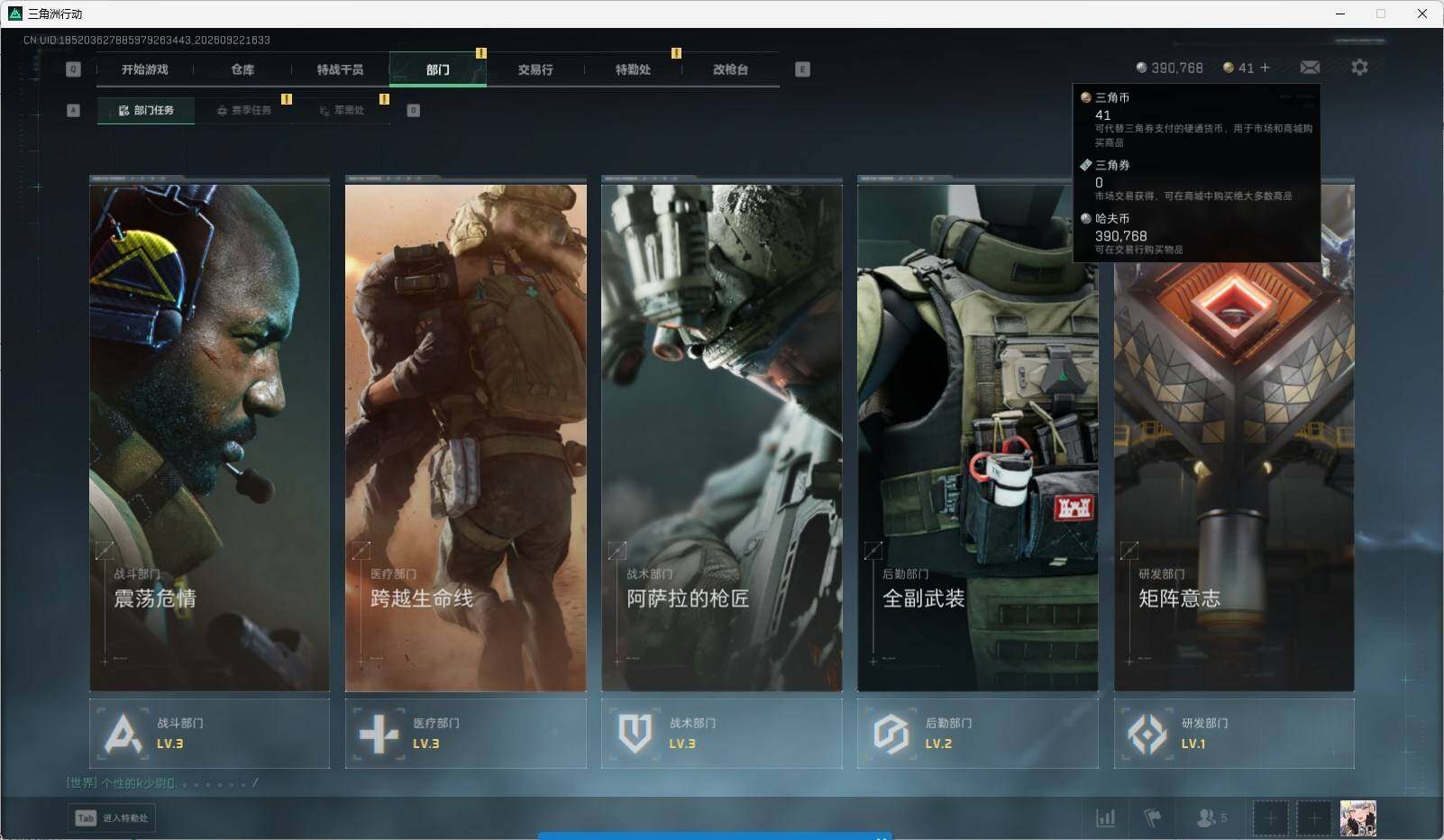Click the D key hint after 军需处
1444x840 pixels.
(x=414, y=111)
